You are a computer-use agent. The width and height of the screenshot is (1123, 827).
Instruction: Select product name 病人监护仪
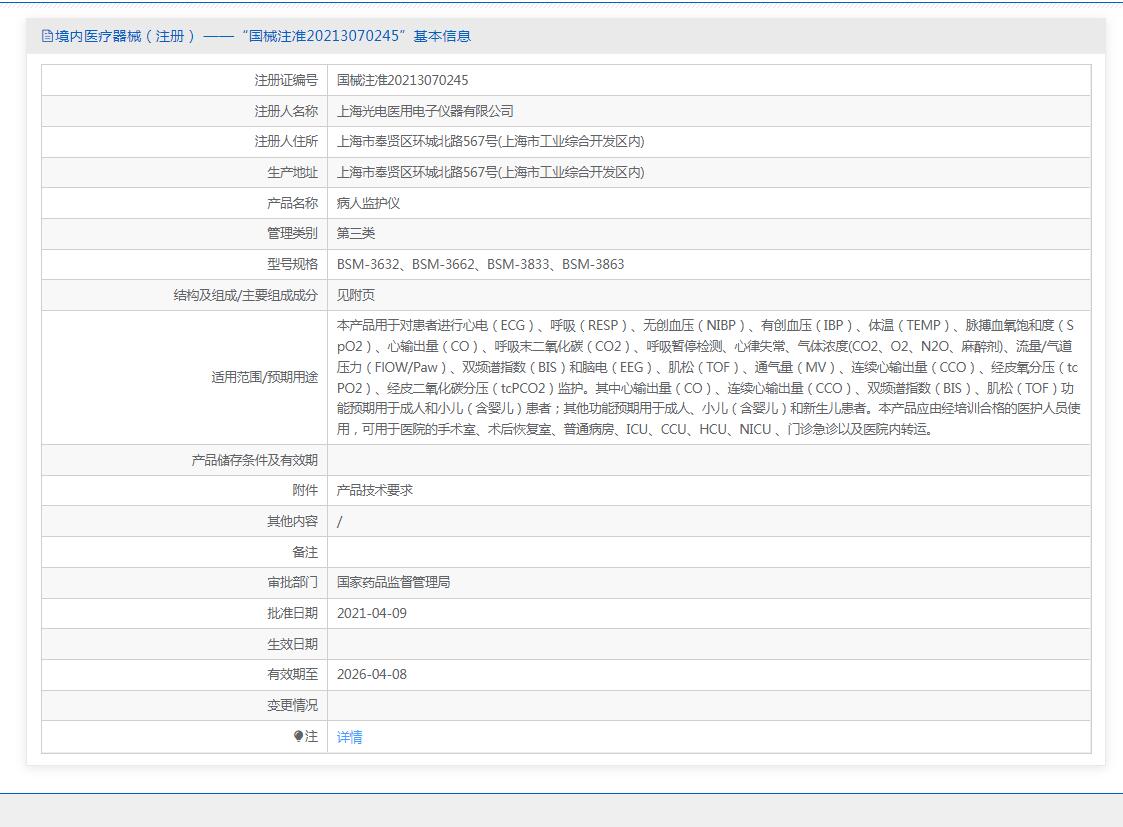368,203
